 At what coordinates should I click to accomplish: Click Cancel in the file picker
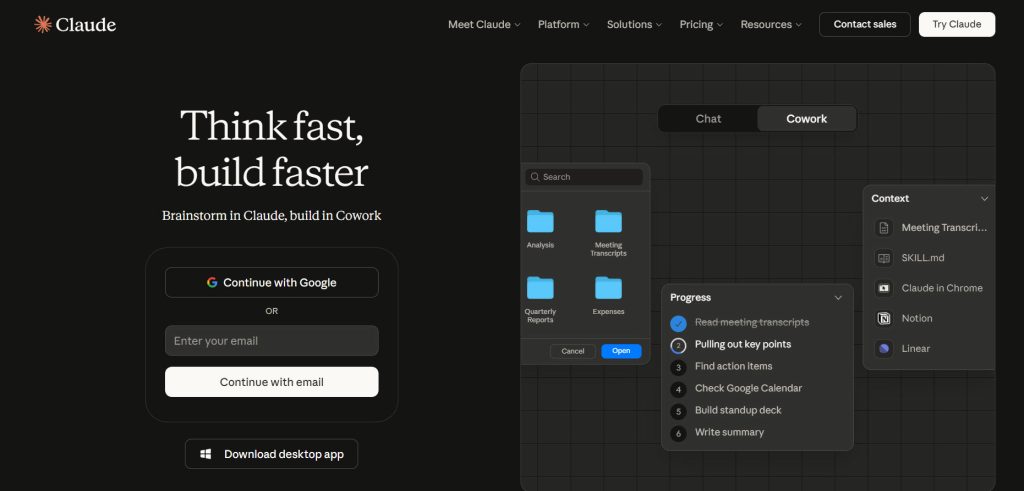click(573, 351)
